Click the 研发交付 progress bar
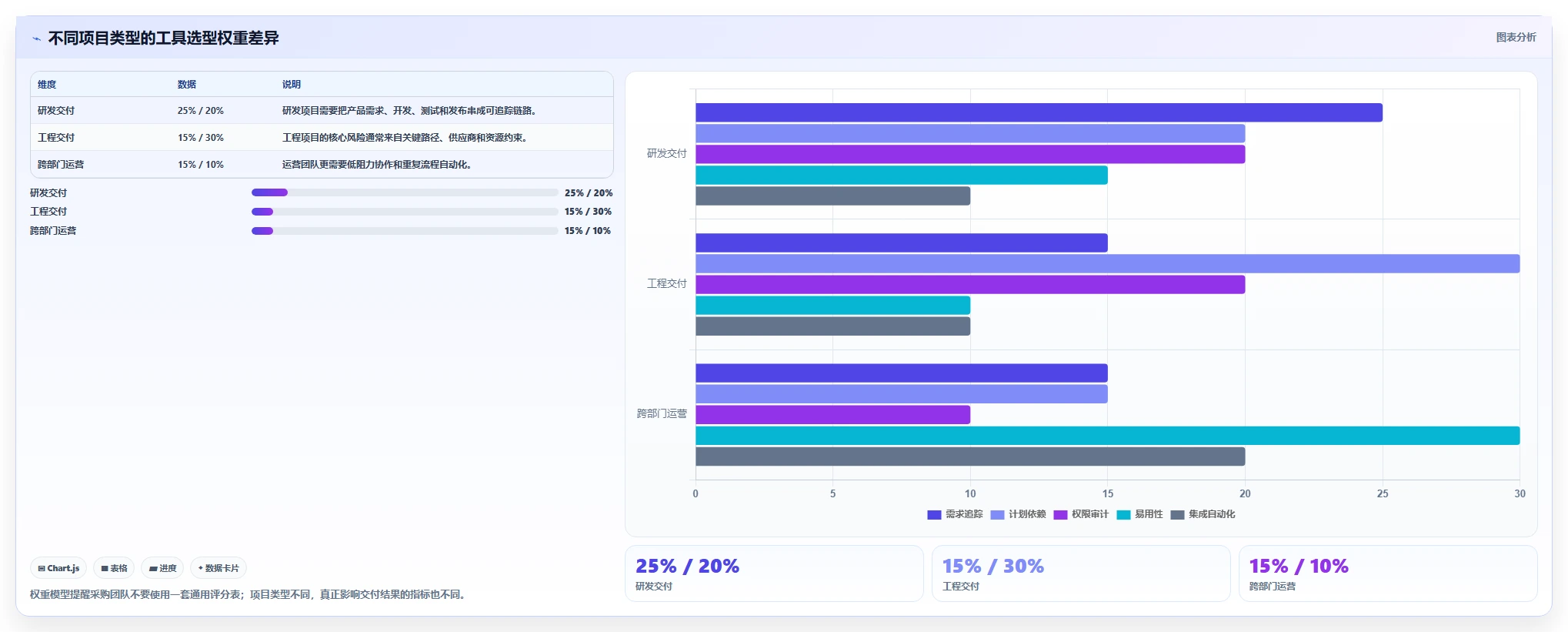 point(405,192)
